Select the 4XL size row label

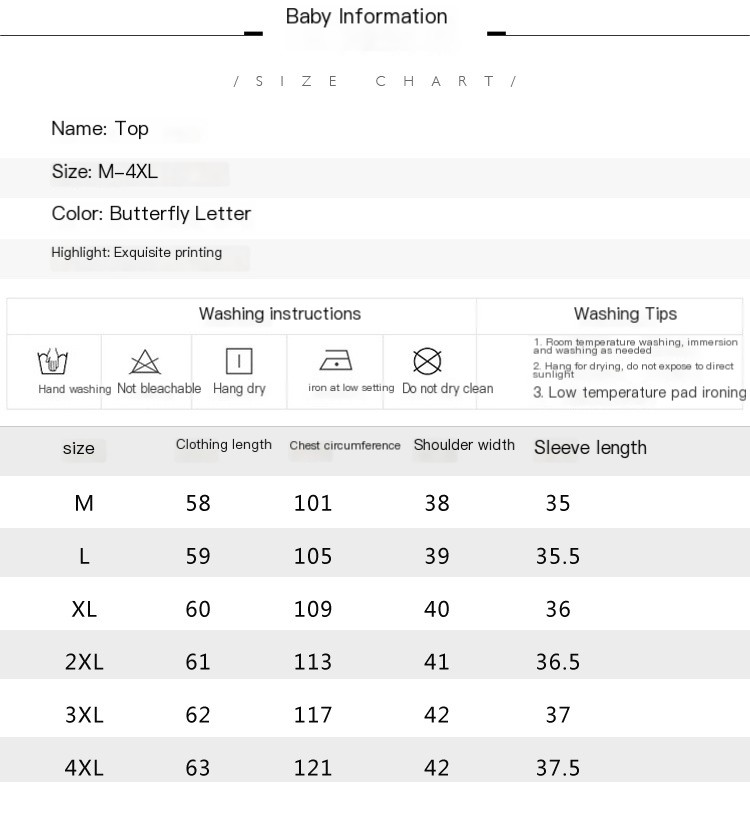tap(84, 768)
